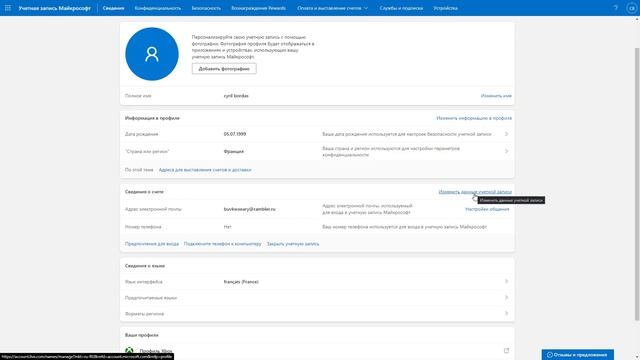Expand the Дата рождения row chevron

coord(507,134)
